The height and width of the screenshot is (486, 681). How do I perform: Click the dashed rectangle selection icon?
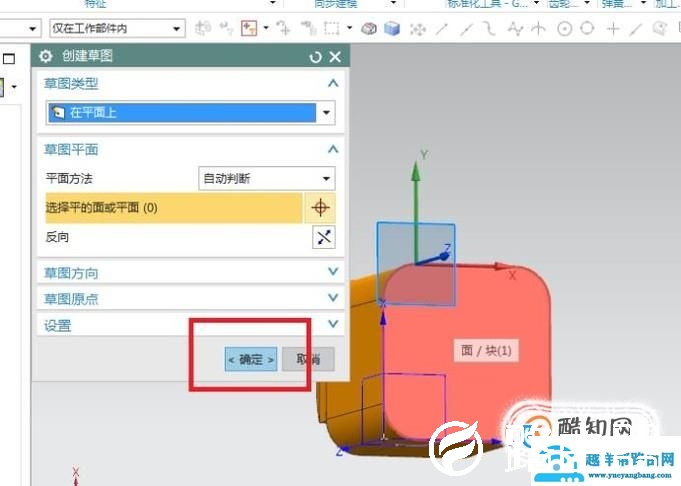click(332, 28)
